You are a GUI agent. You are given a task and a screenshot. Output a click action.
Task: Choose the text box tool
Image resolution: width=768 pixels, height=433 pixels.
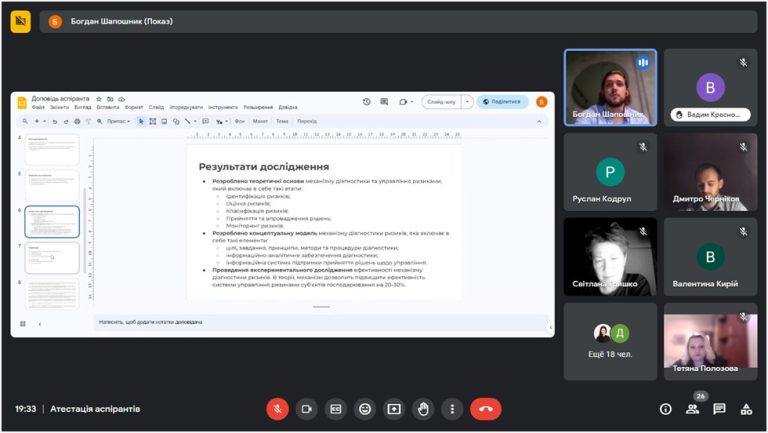(x=153, y=121)
